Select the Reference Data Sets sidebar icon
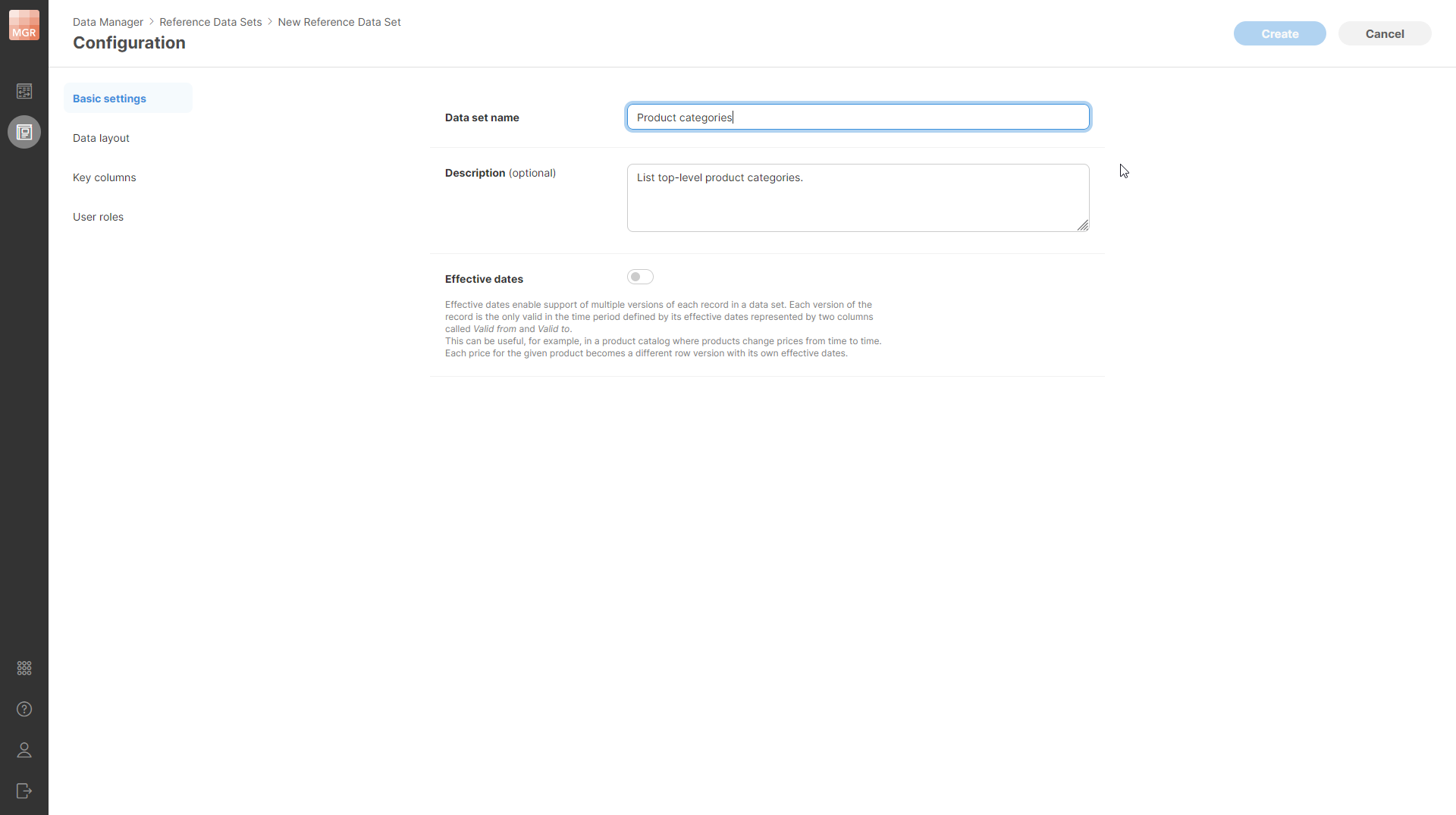Screen dimensions: 1456x815 pos(24,132)
